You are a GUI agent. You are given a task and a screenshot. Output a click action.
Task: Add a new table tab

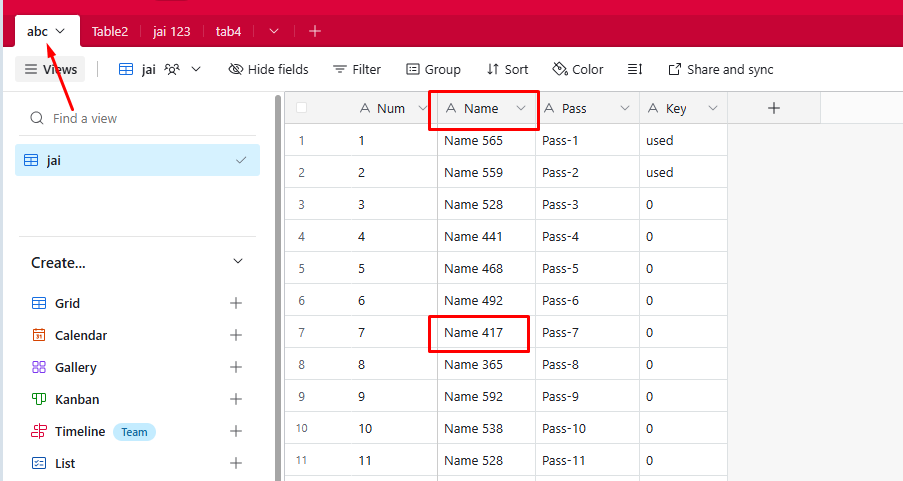pos(315,31)
